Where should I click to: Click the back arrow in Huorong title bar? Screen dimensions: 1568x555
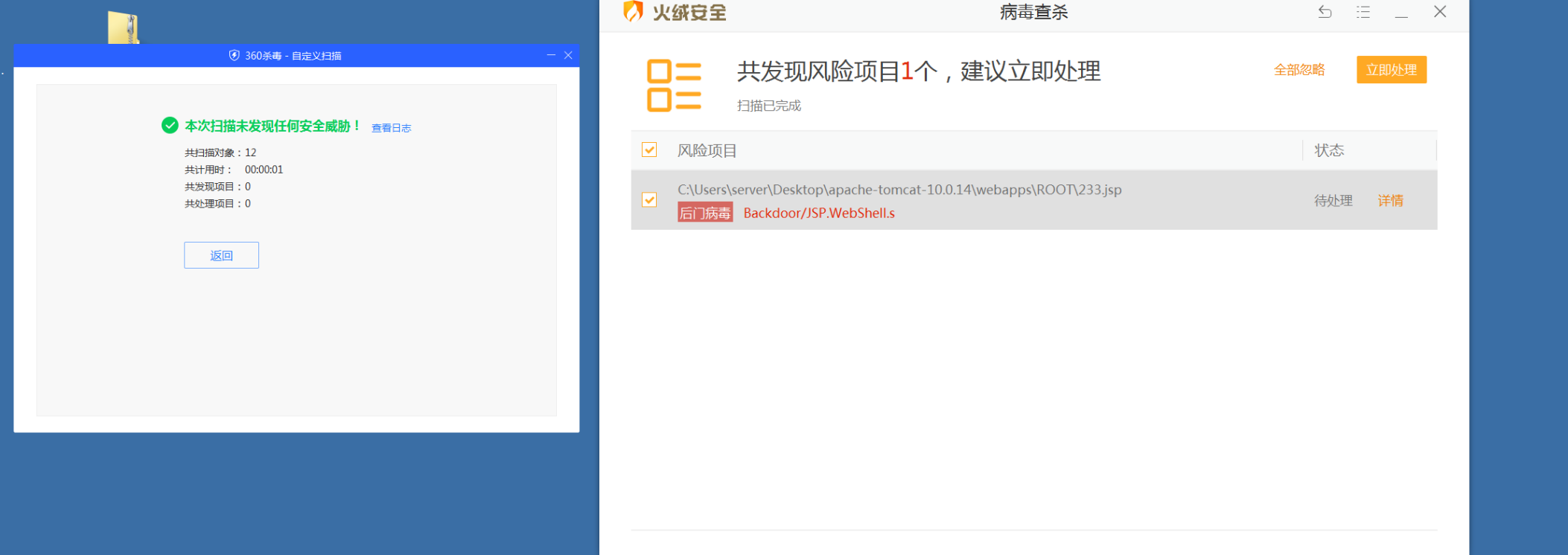pyautogui.click(x=1325, y=12)
